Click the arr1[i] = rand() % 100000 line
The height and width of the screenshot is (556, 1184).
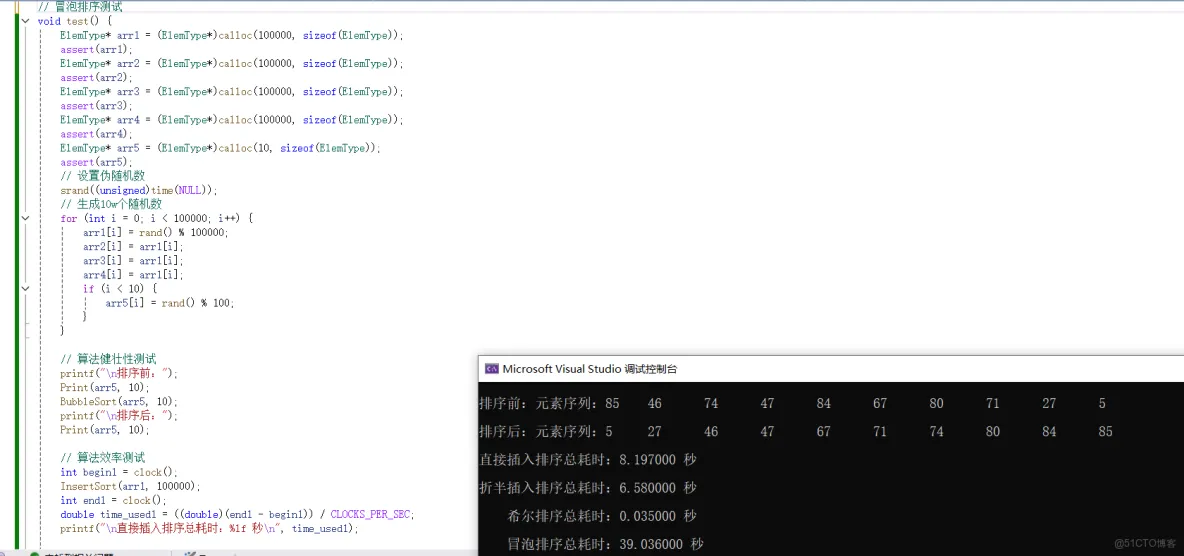[156, 233]
